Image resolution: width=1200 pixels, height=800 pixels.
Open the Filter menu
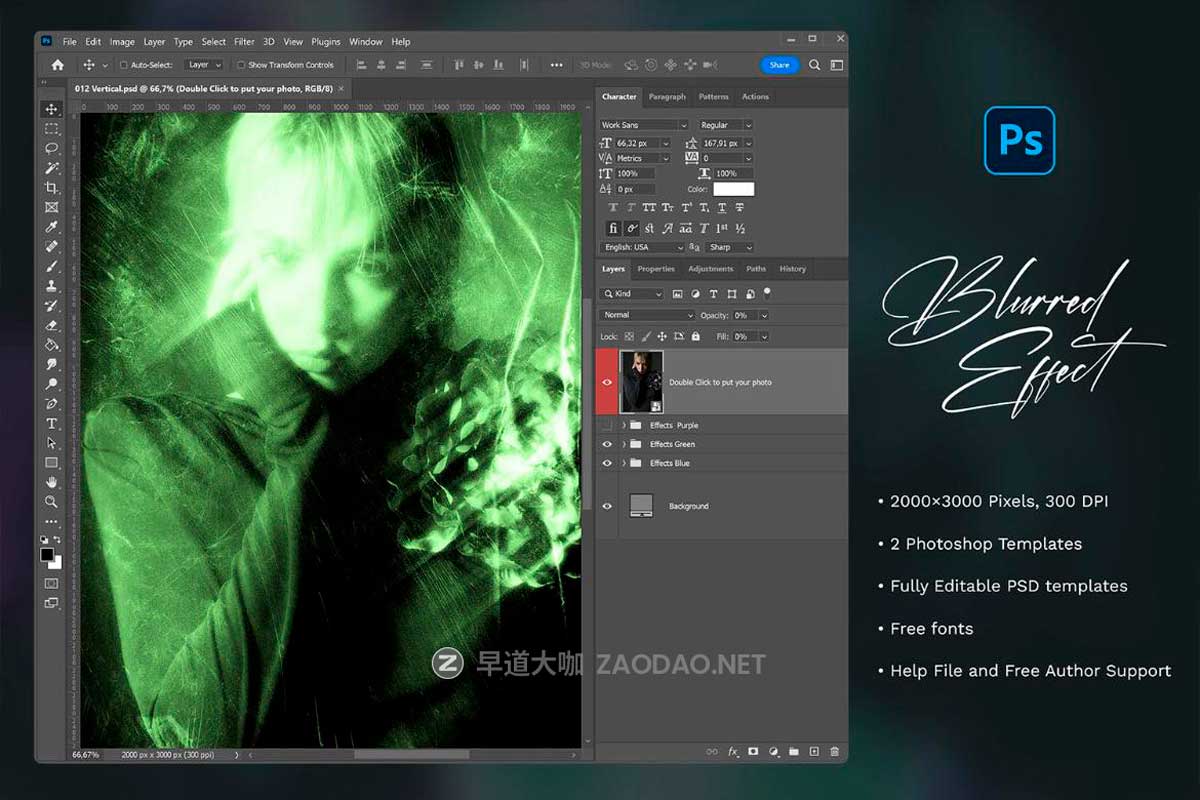tap(243, 41)
